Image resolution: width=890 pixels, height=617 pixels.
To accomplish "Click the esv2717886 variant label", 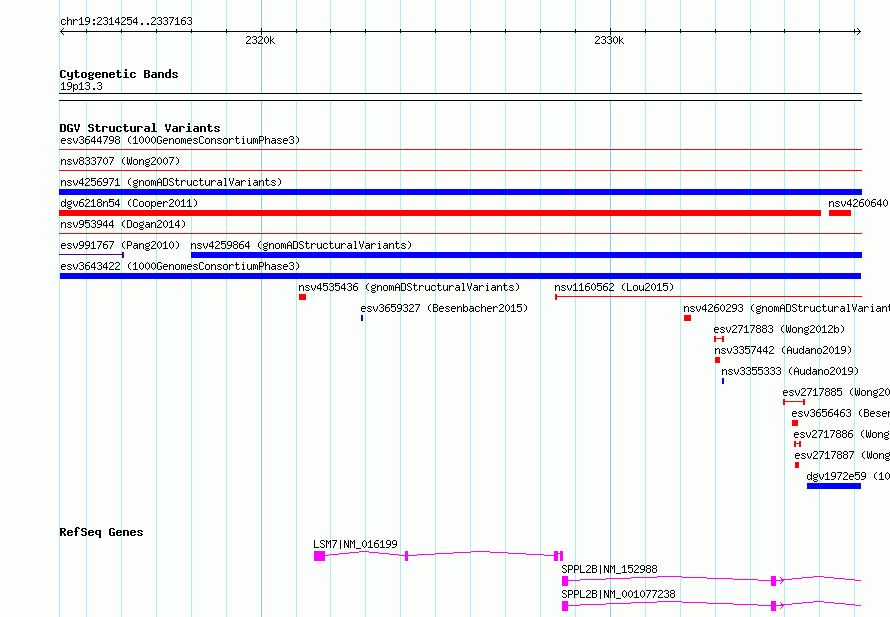I will click(842, 434).
